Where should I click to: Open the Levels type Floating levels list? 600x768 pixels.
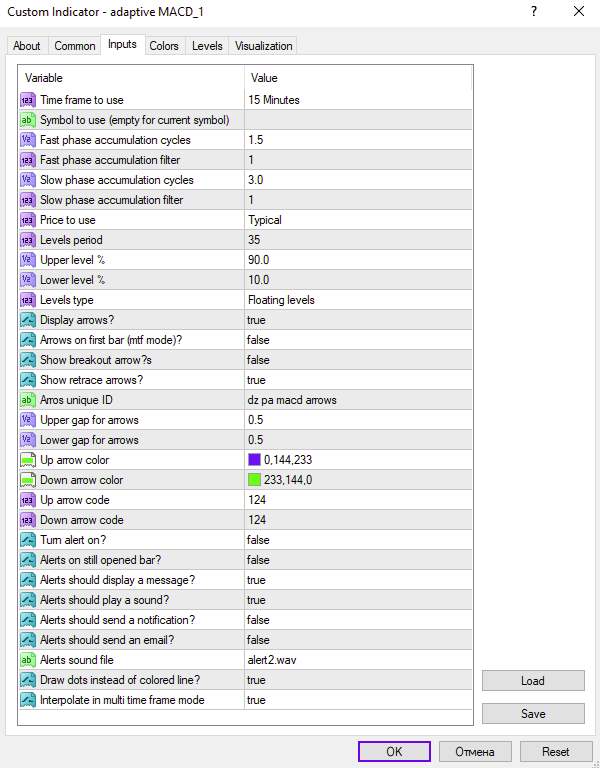click(359, 300)
